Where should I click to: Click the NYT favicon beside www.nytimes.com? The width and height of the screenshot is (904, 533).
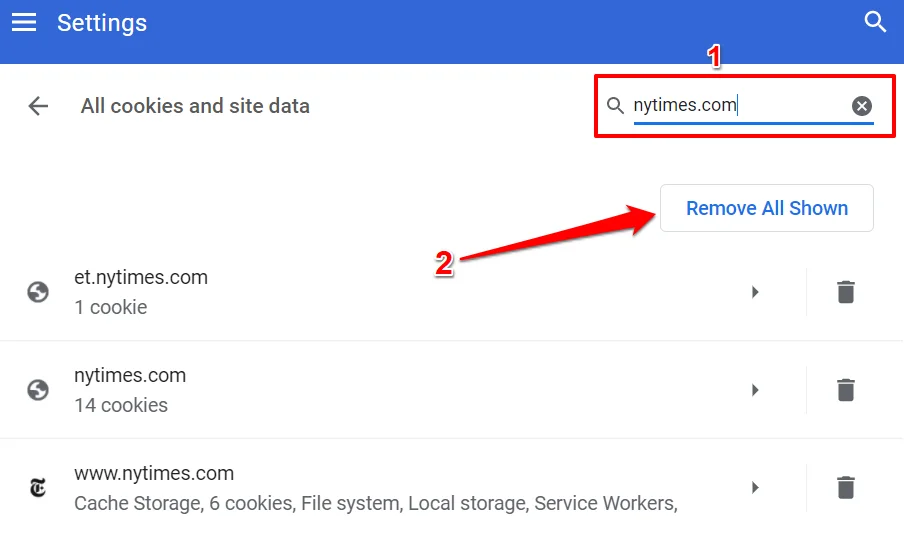click(38, 488)
